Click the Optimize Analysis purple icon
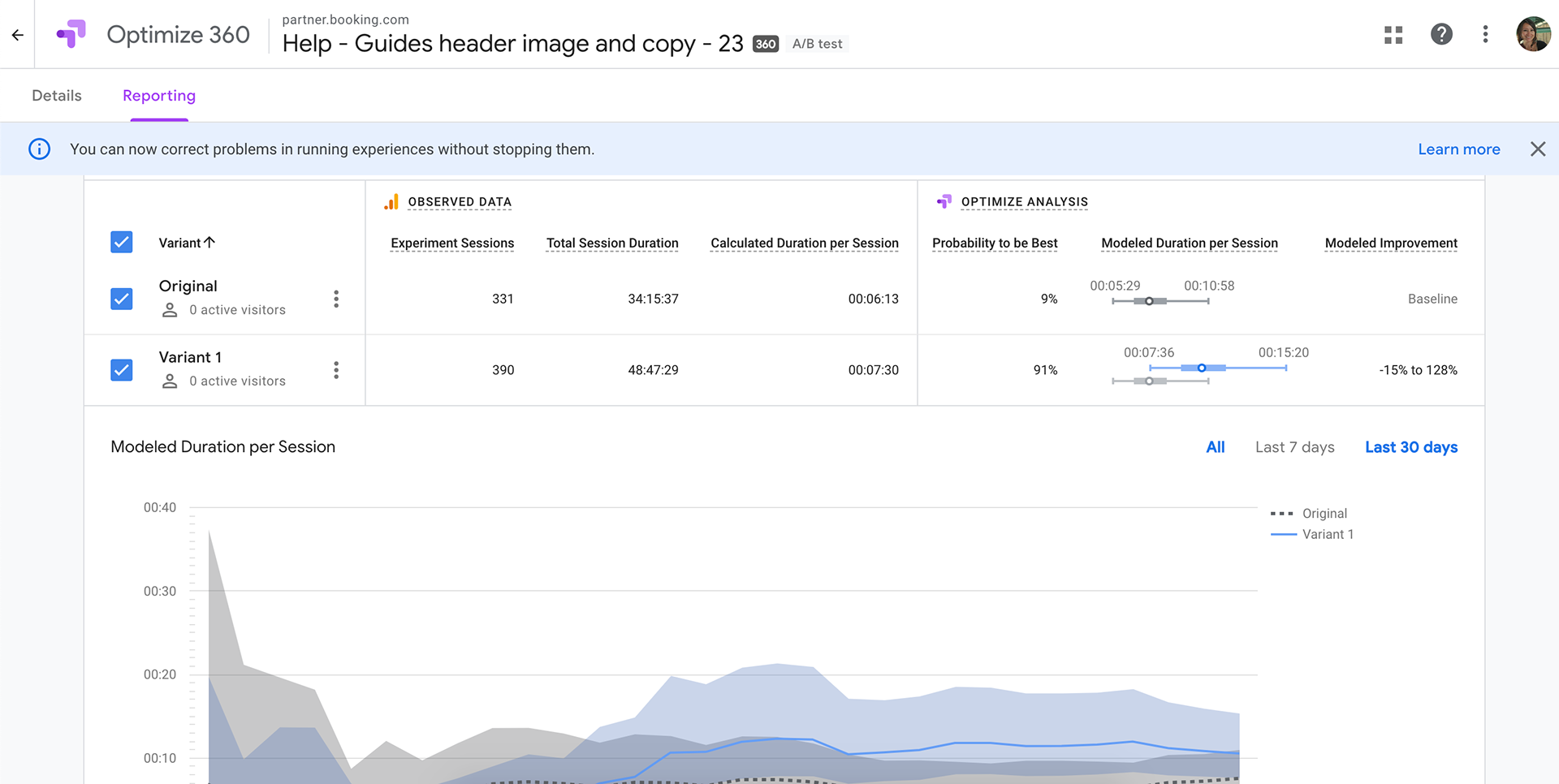 point(944,201)
